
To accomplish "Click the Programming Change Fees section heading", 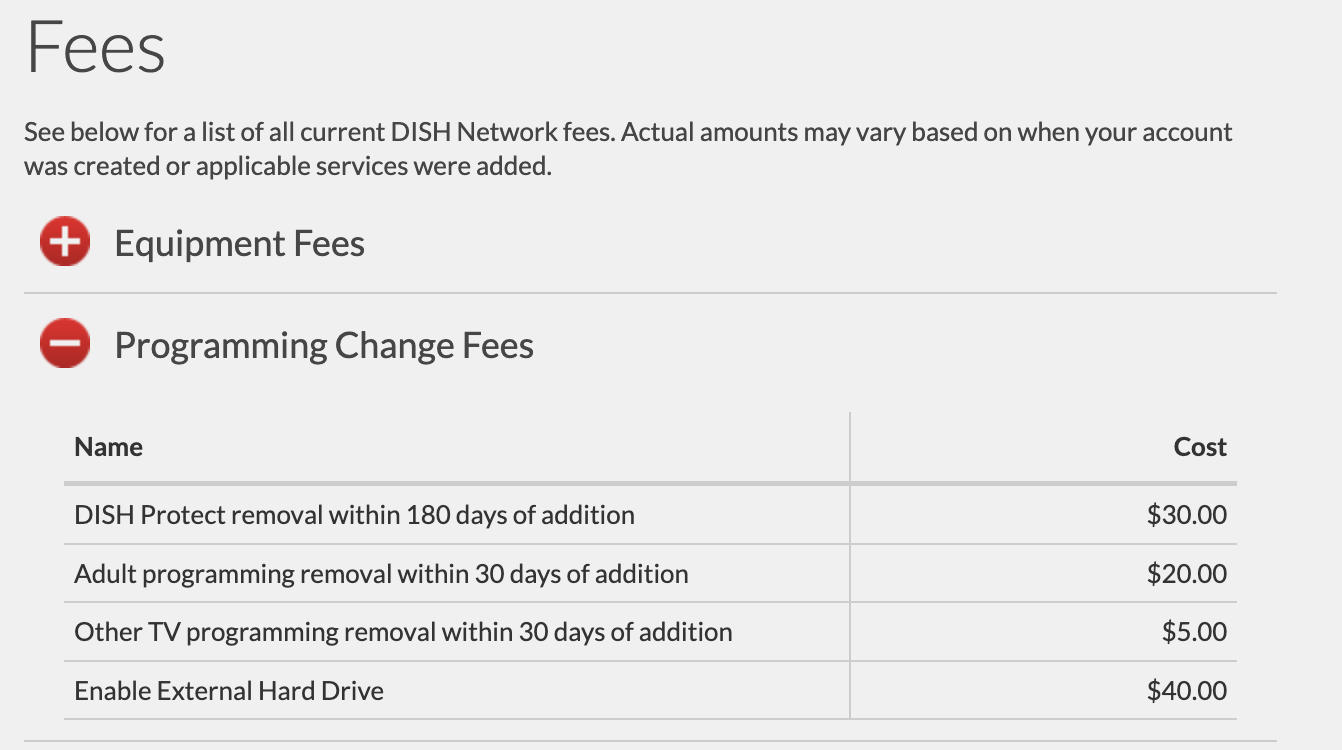I will click(x=324, y=345).
